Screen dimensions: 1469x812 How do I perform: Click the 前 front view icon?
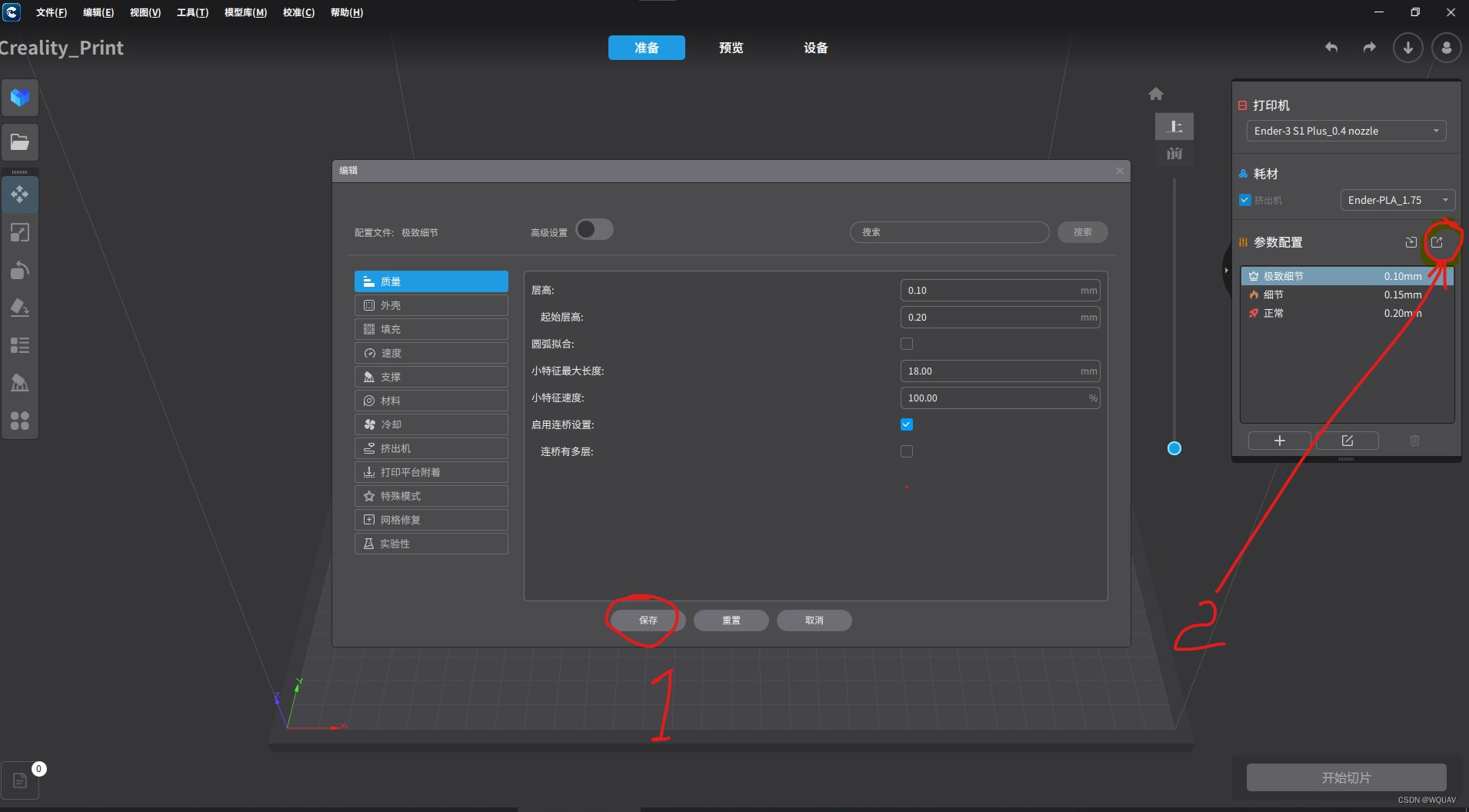click(1174, 154)
